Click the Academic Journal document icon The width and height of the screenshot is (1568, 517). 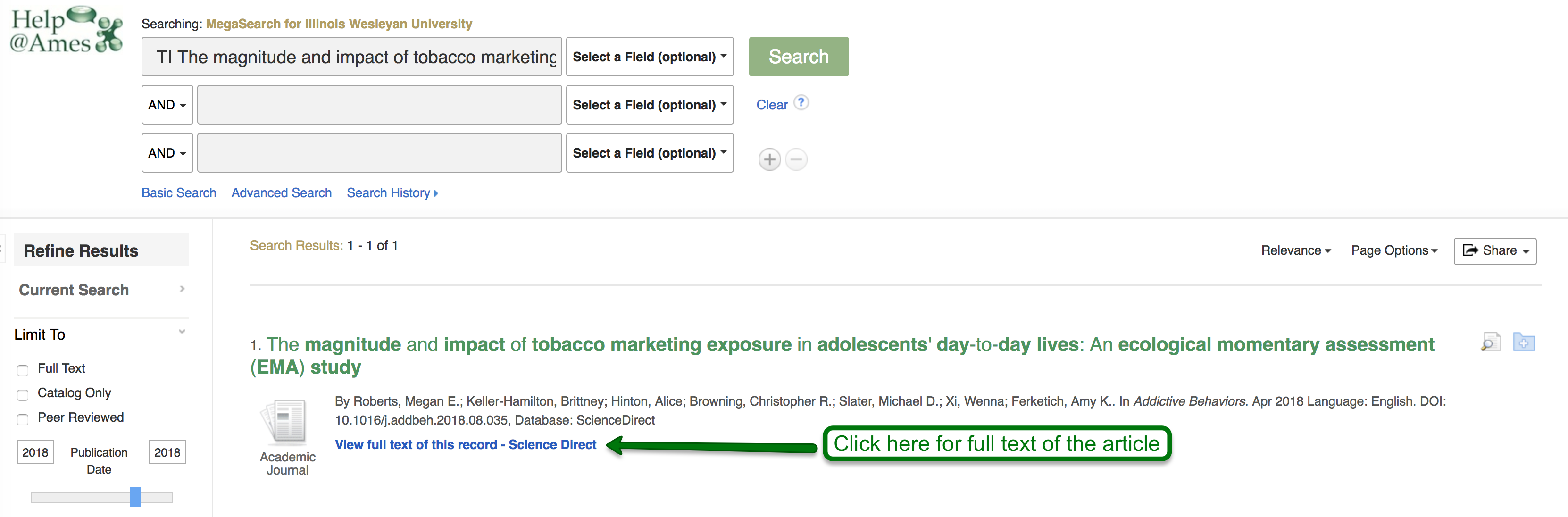[x=286, y=421]
